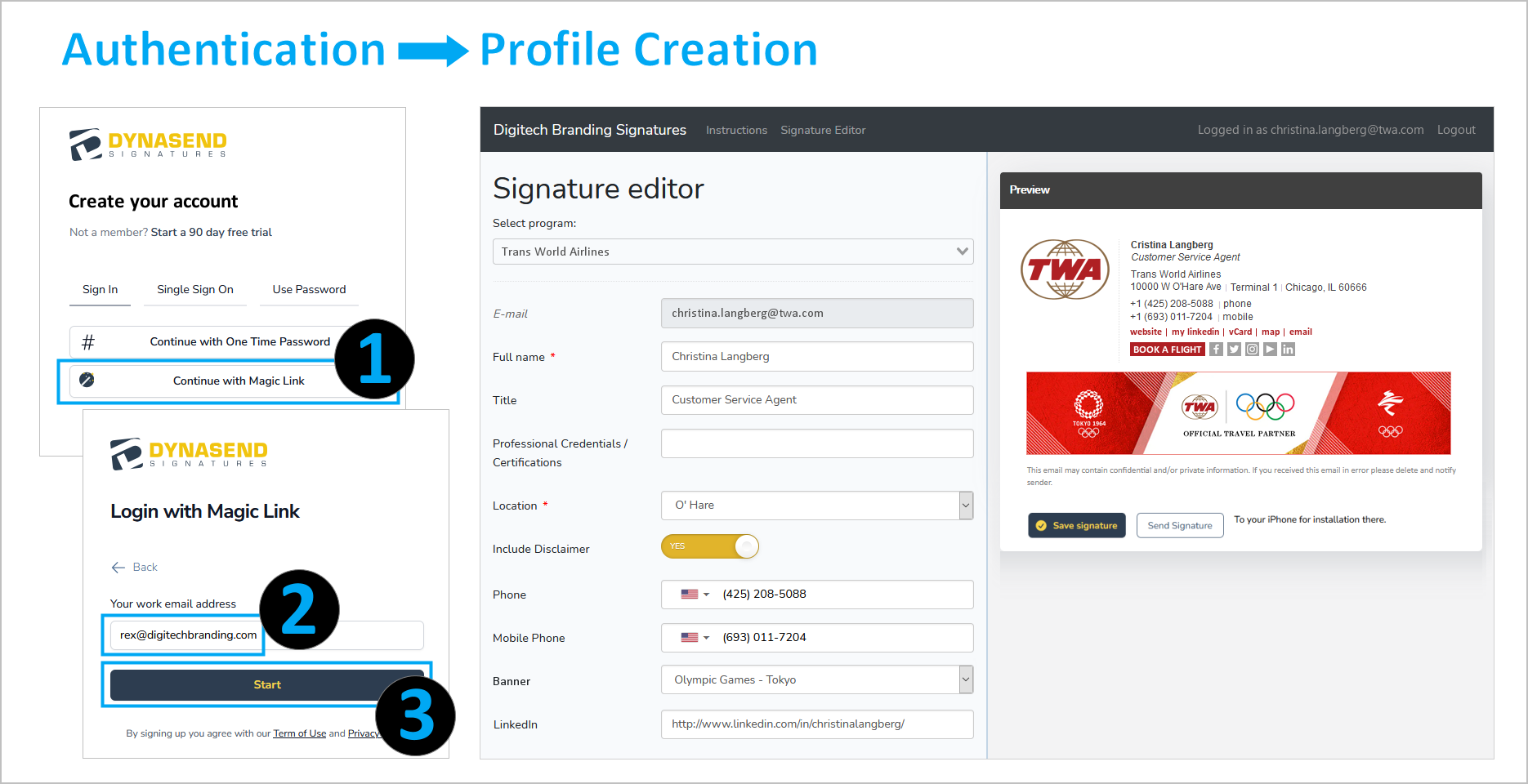The width and height of the screenshot is (1528, 784).
Task: Click the Save signature button
Action: pos(1076,525)
